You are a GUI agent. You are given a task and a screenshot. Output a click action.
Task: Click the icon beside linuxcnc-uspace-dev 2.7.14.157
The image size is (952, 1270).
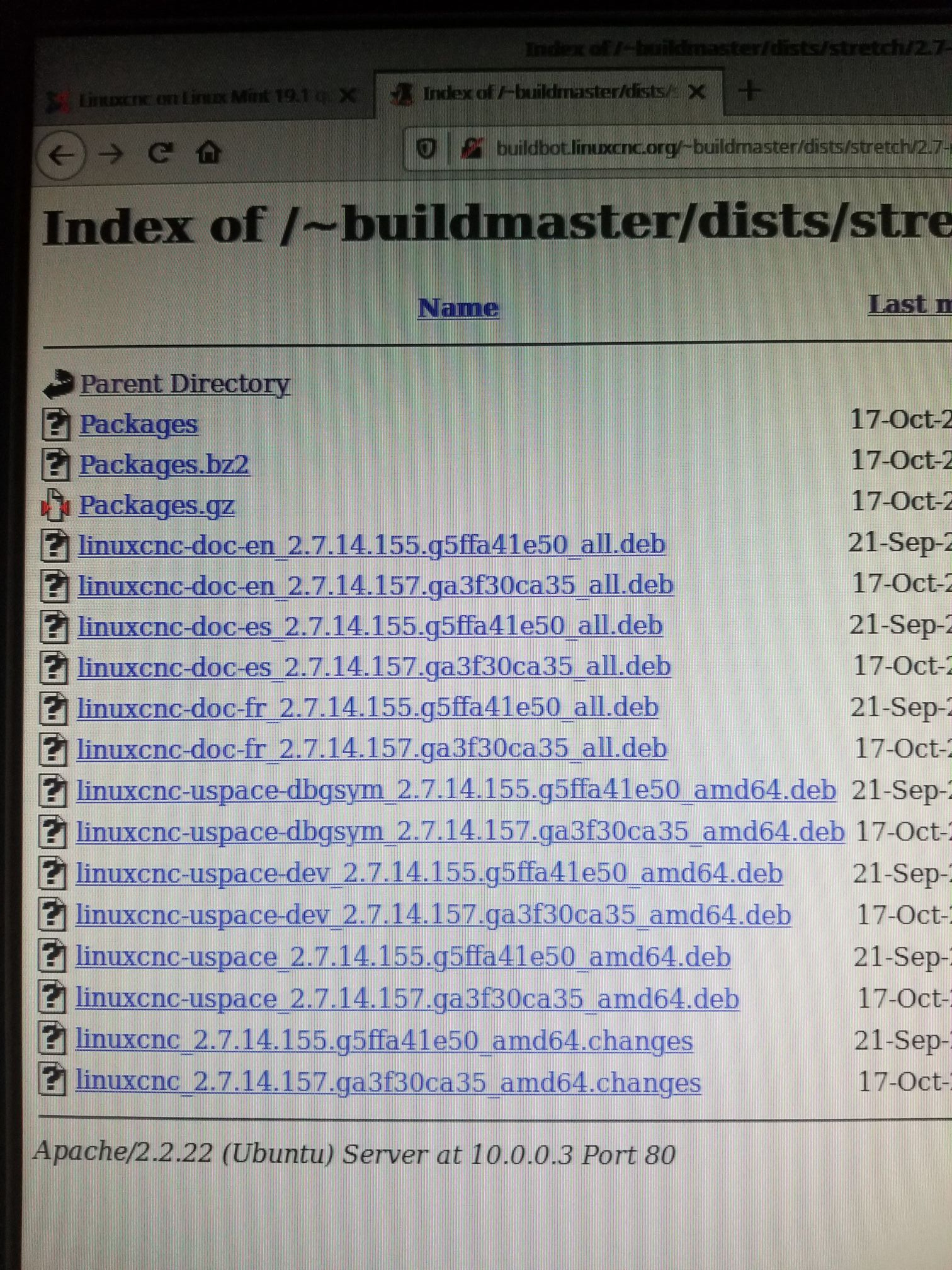point(52,916)
